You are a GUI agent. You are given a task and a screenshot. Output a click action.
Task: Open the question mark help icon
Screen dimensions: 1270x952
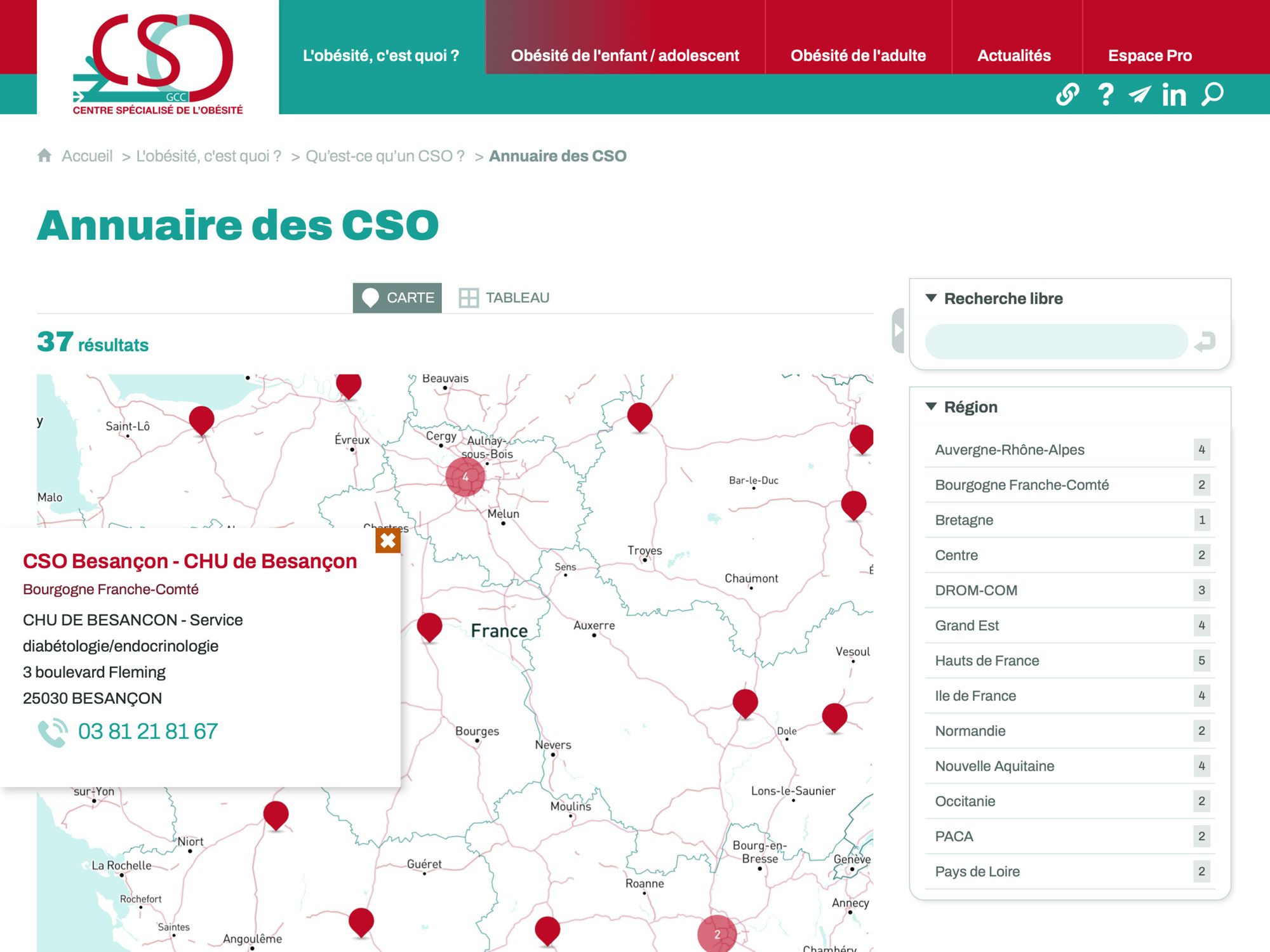point(1106,95)
